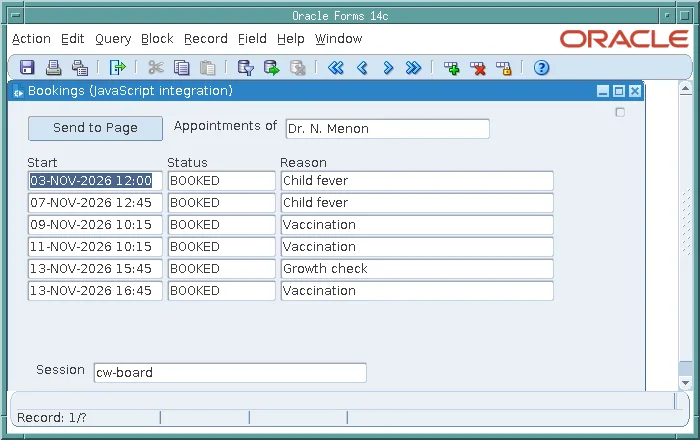Click the Send to Page button
This screenshot has width=700, height=440.
click(96, 128)
